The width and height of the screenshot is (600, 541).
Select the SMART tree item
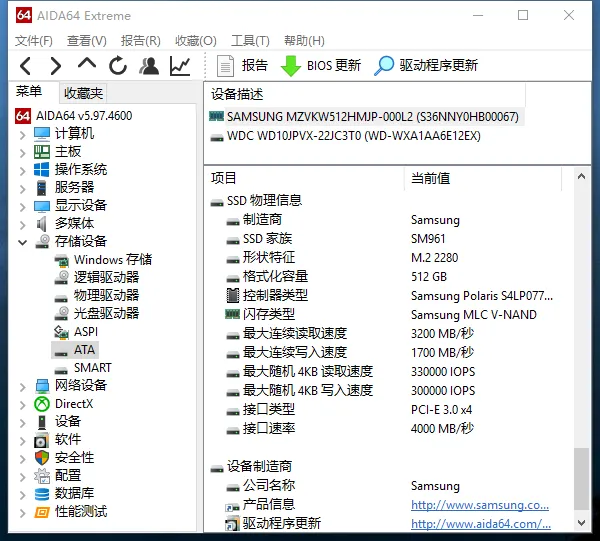pos(83,368)
